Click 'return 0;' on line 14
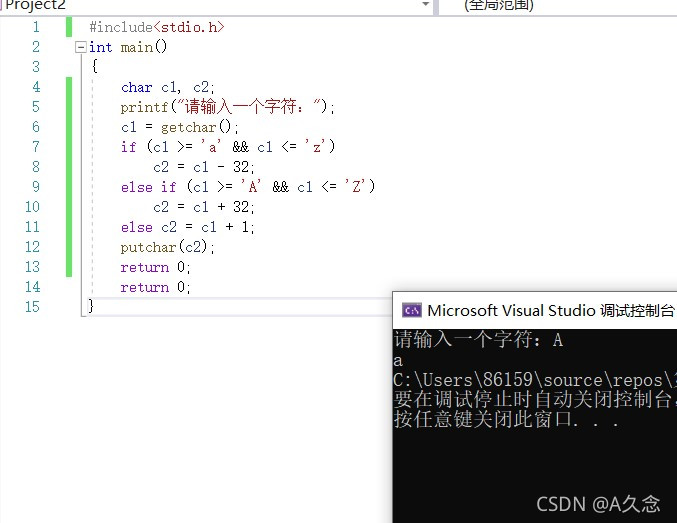Screen dimensions: 677x523 pyautogui.click(x=155, y=287)
